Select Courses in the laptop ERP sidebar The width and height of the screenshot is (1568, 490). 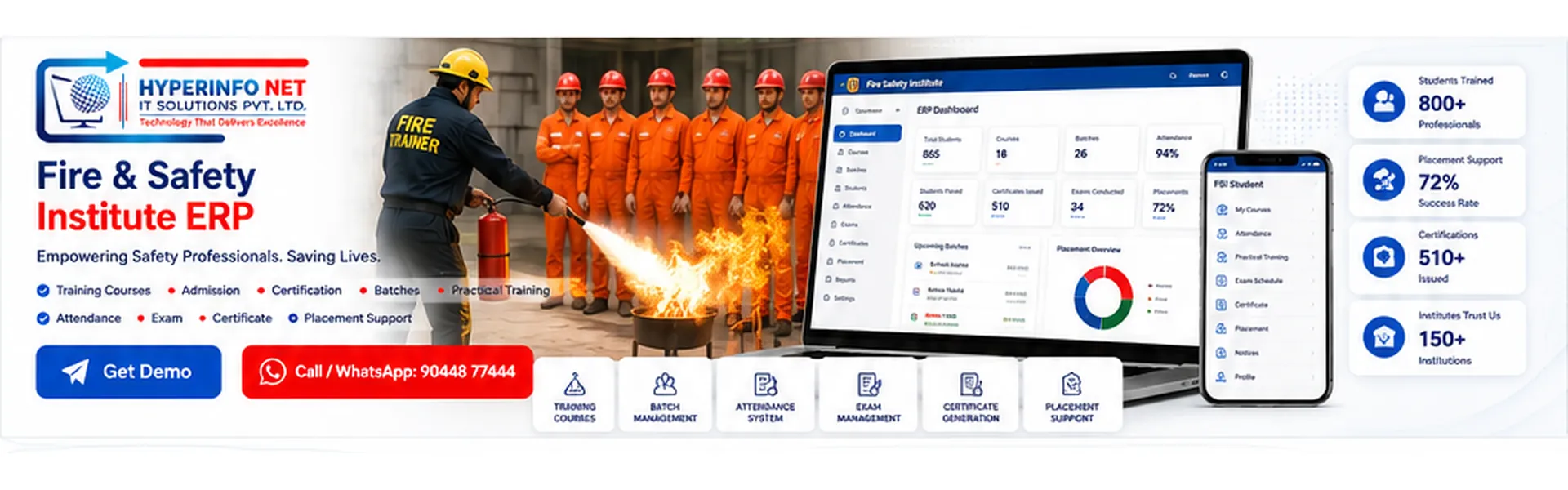[x=853, y=152]
